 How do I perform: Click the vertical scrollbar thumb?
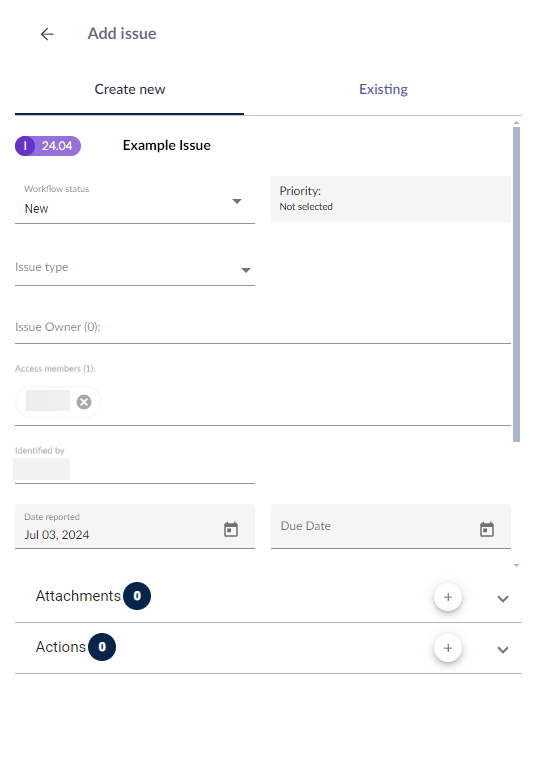point(516,284)
